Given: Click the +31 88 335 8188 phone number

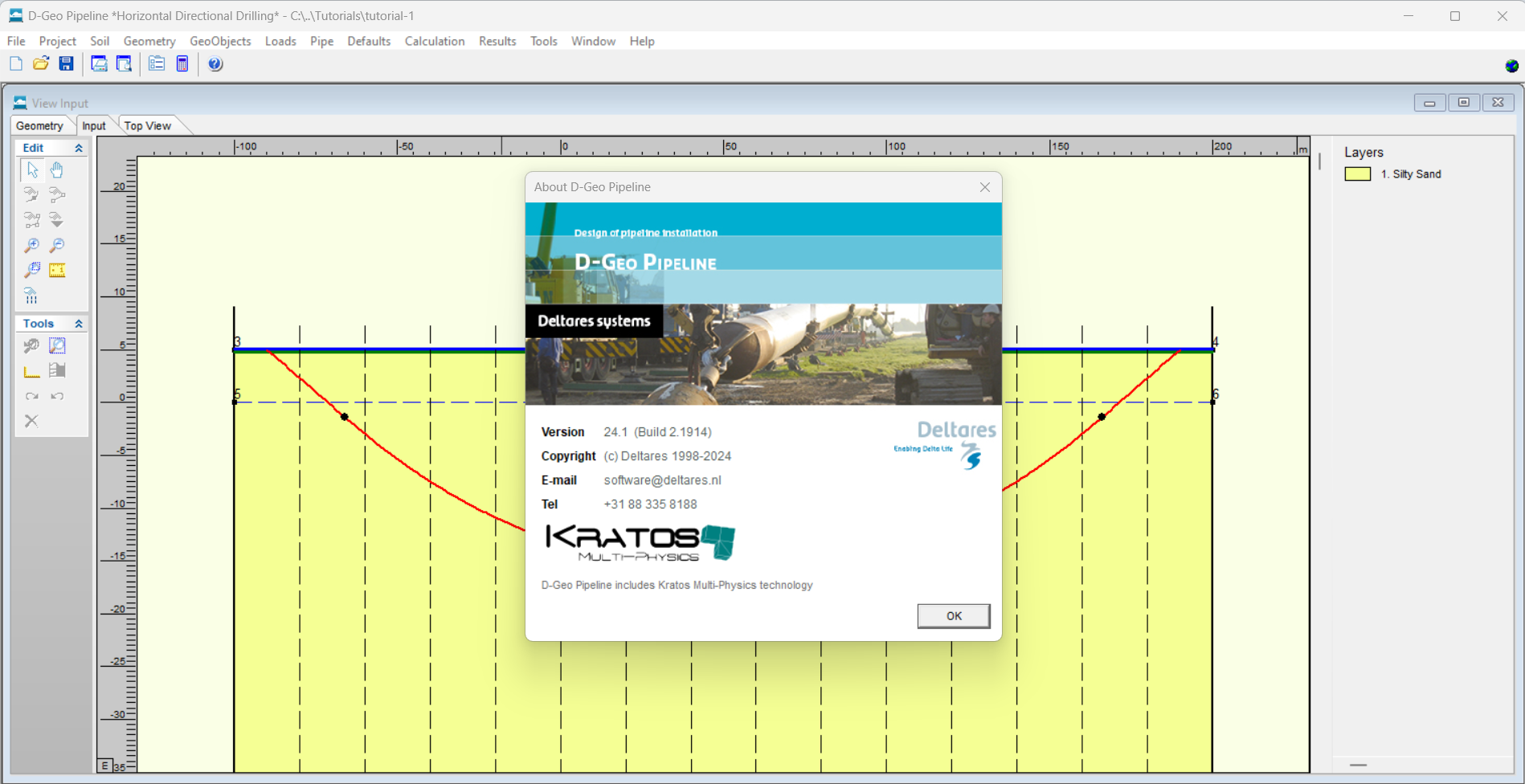Looking at the screenshot, I should [650, 504].
